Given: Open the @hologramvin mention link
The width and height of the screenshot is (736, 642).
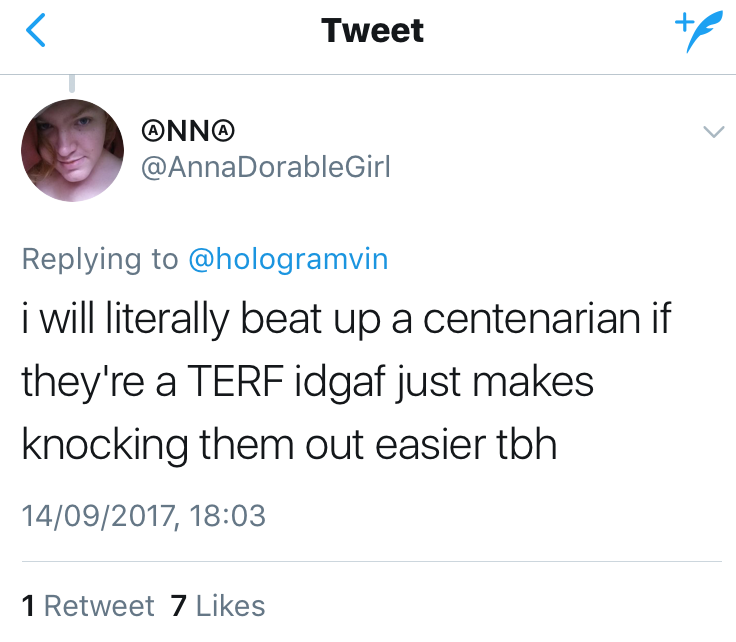Looking at the screenshot, I should [288, 259].
